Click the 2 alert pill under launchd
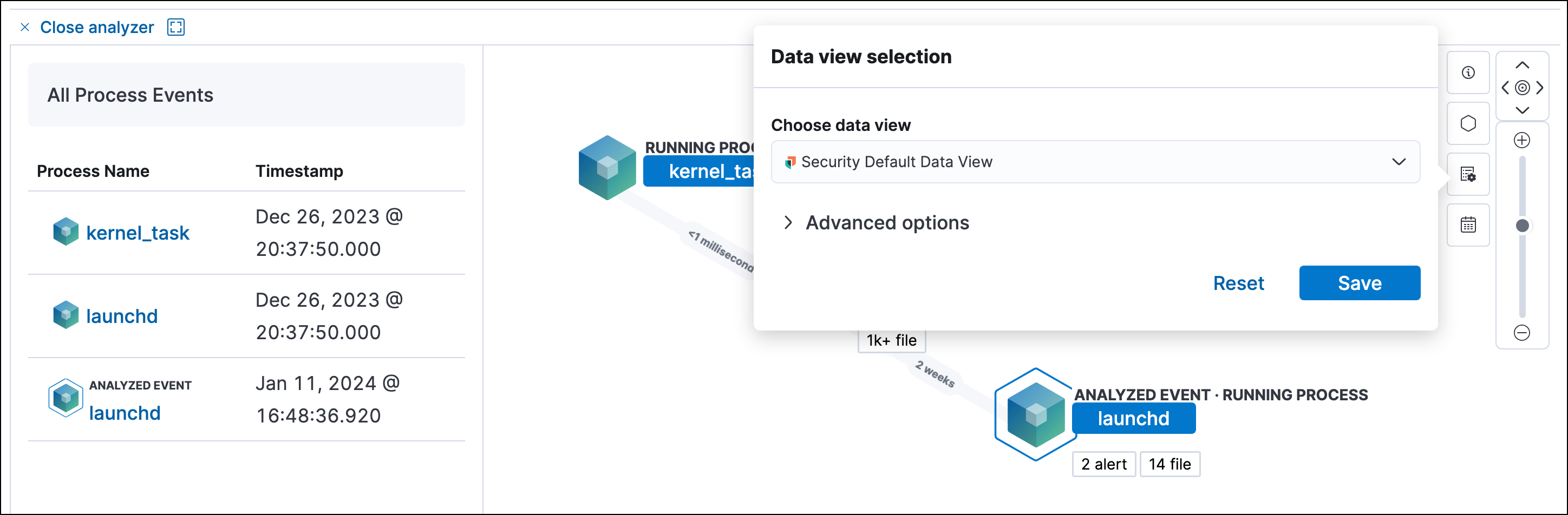1568x515 pixels. coord(1103,464)
